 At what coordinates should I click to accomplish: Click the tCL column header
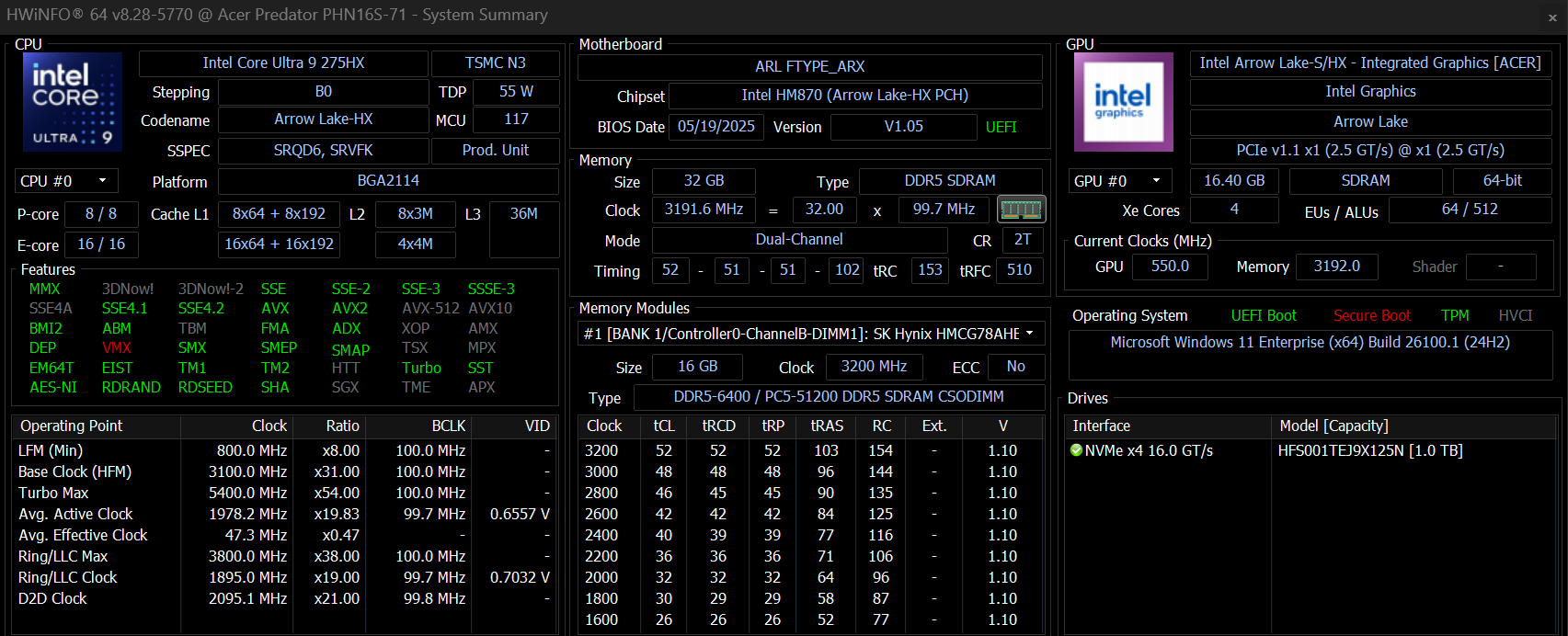pos(664,426)
